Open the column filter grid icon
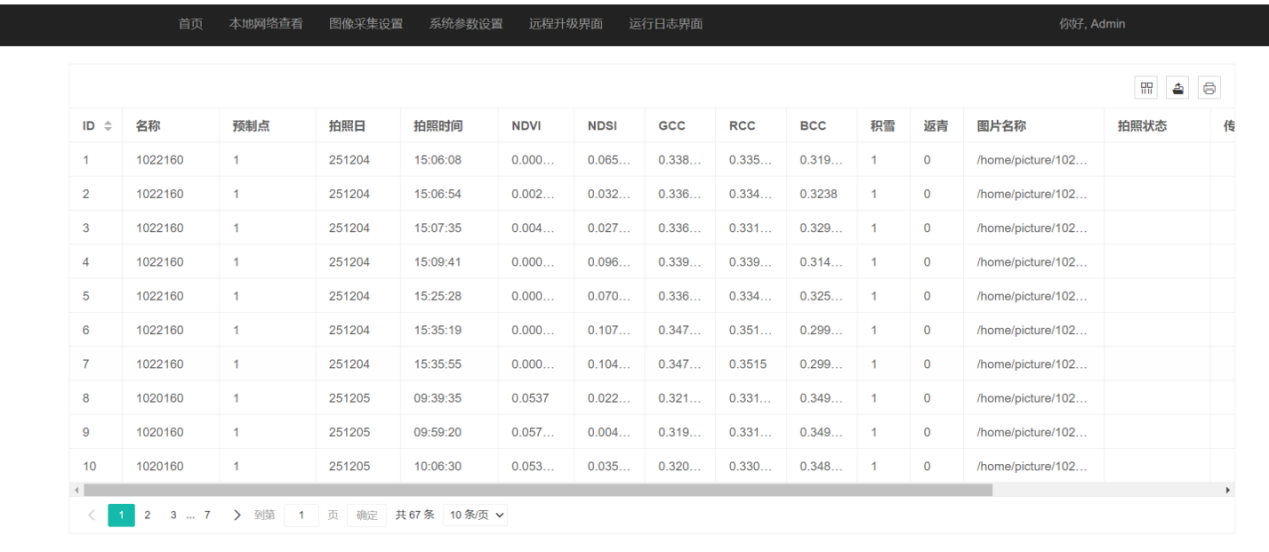The image size is (1269, 552). tap(1146, 88)
